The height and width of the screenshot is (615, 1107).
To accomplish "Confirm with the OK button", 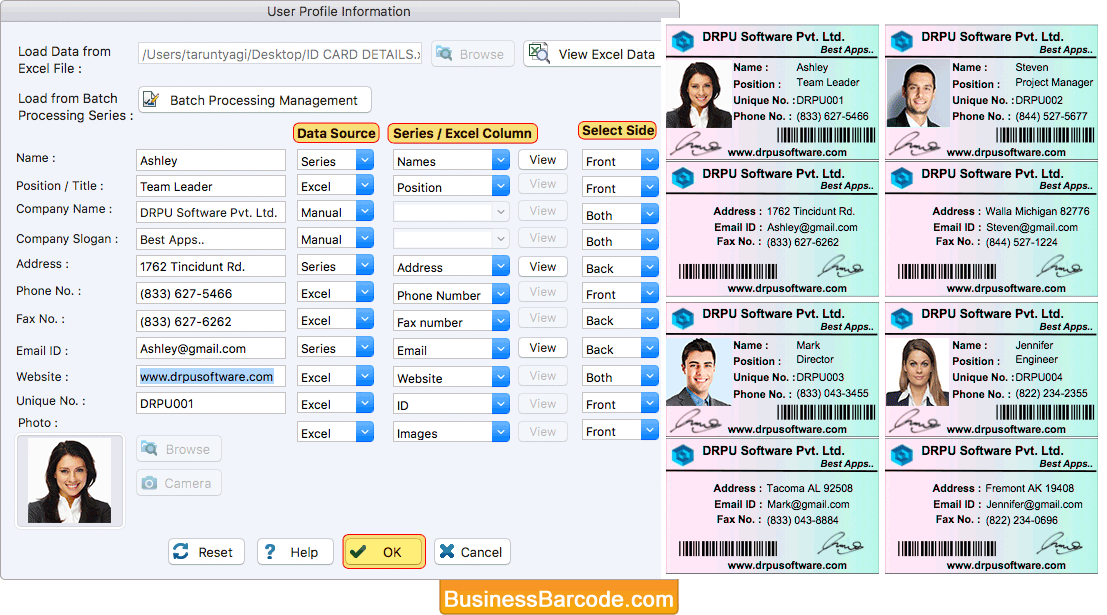I will pos(384,551).
